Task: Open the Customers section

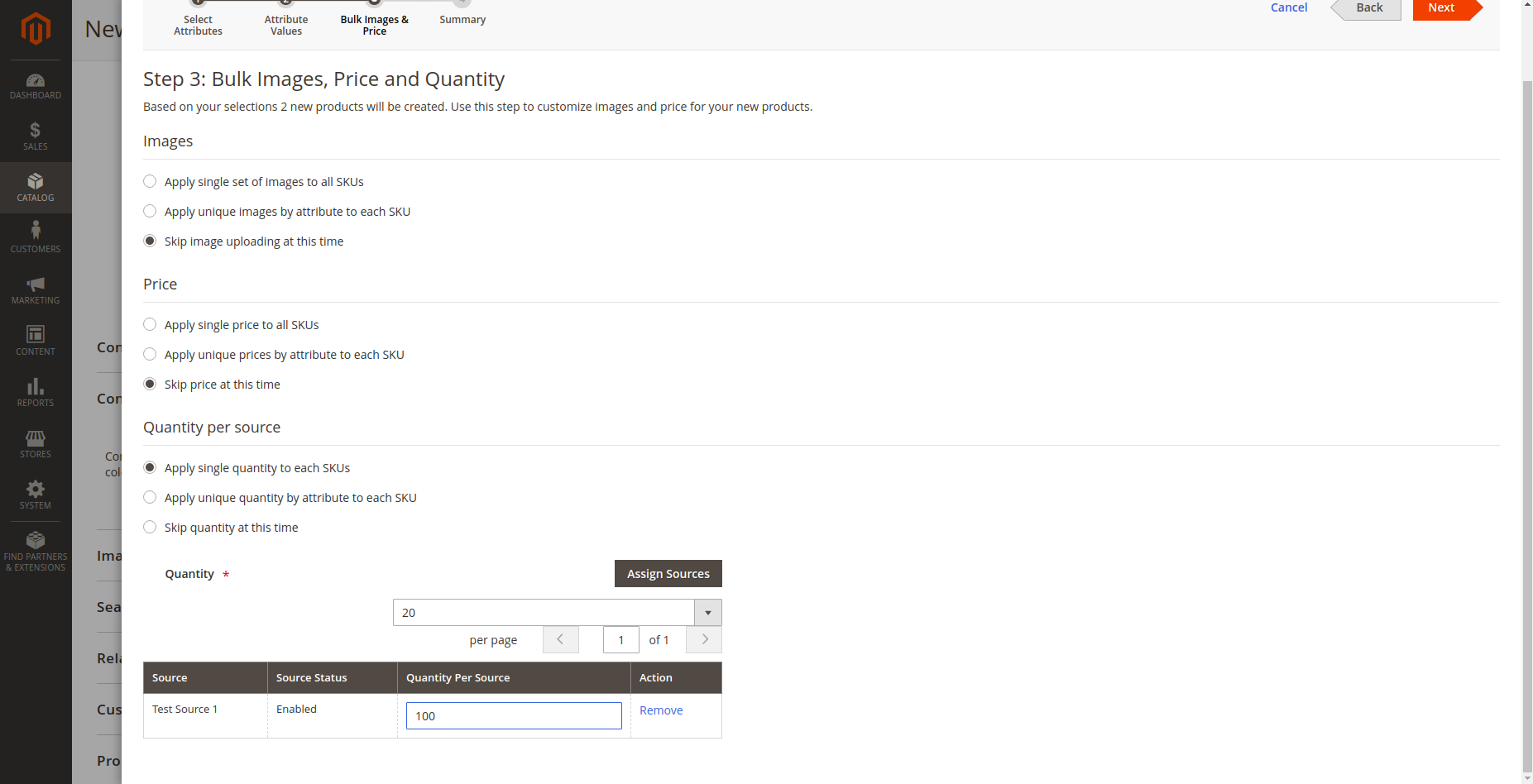Action: 35,237
